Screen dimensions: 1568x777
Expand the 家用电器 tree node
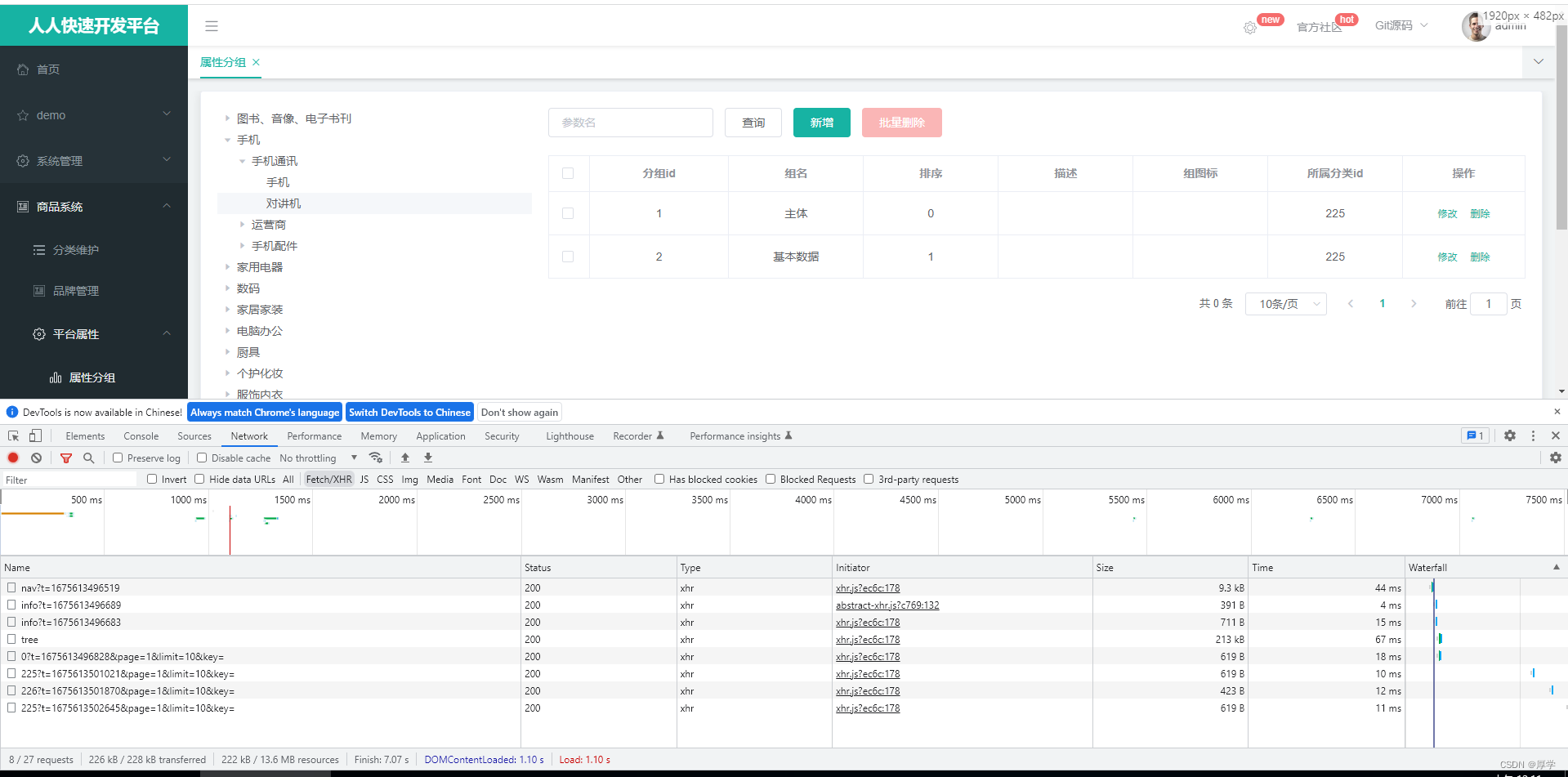click(x=227, y=267)
